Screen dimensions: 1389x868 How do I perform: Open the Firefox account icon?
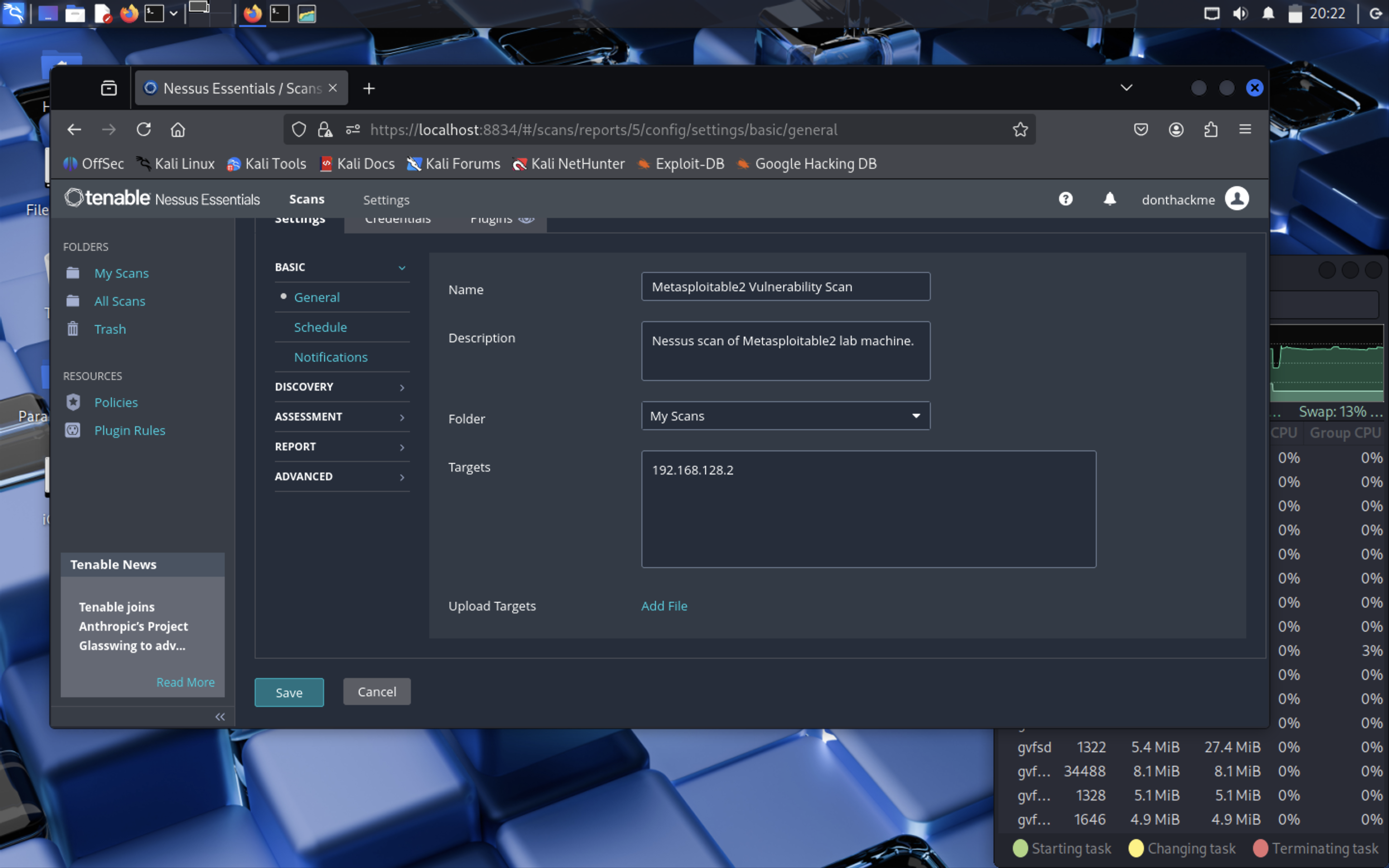pos(1176,129)
